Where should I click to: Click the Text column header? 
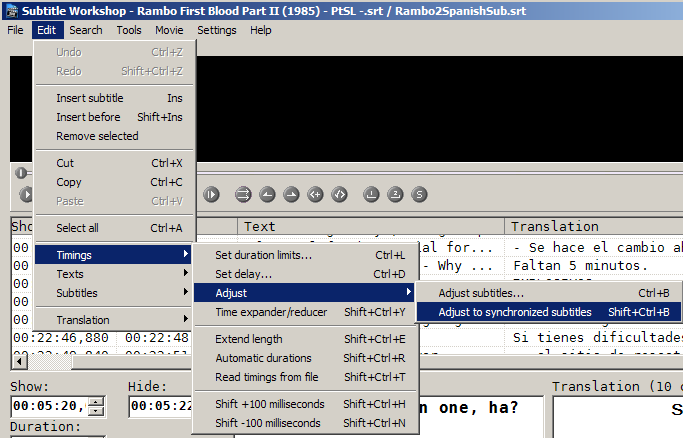click(x=371, y=226)
